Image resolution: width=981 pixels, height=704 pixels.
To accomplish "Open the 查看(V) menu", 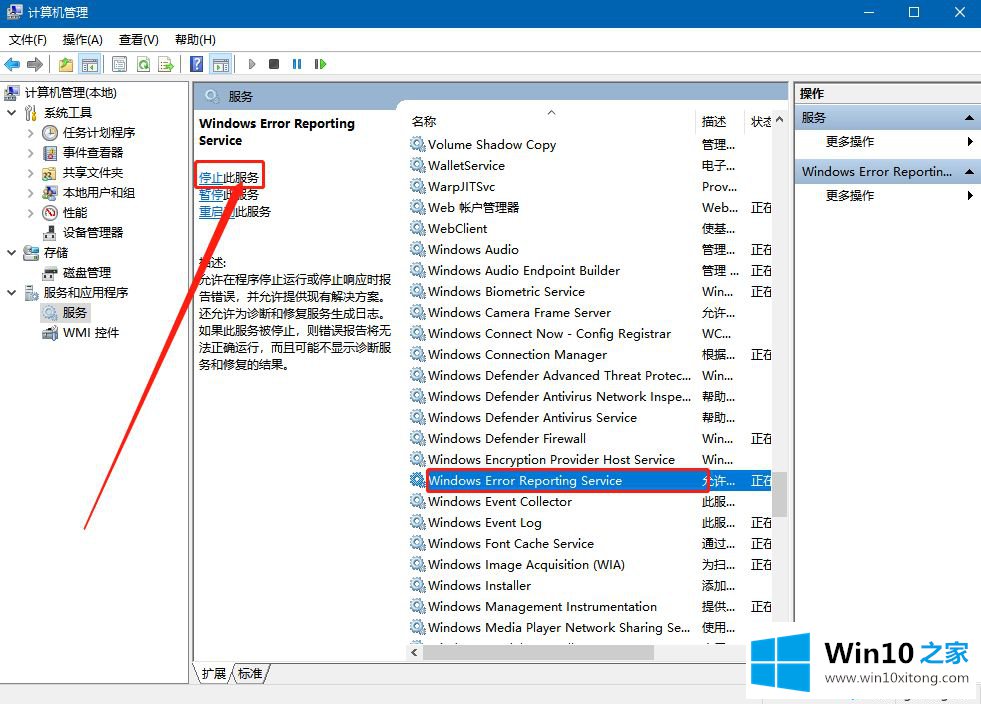I will click(138, 40).
